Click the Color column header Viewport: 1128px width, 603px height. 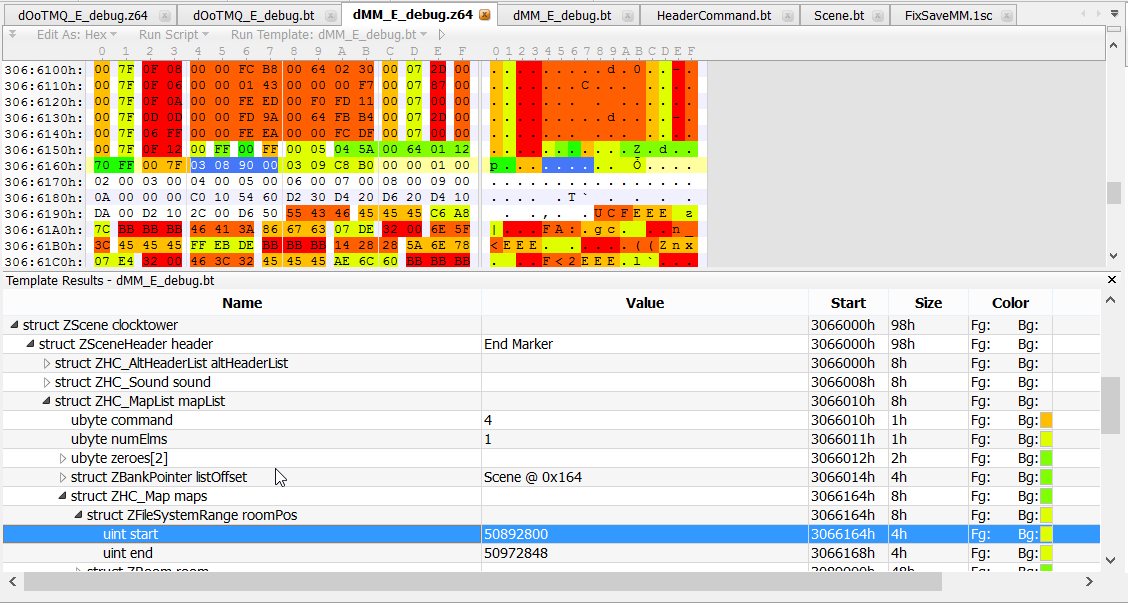[x=1010, y=303]
